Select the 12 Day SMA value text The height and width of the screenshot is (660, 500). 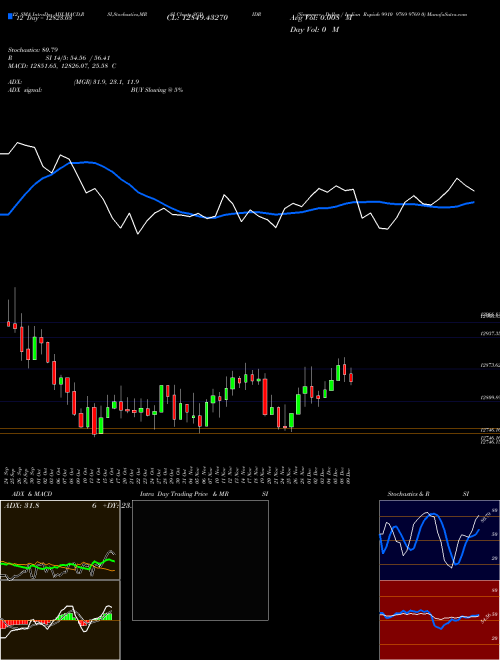pyautogui.click(x=43, y=19)
